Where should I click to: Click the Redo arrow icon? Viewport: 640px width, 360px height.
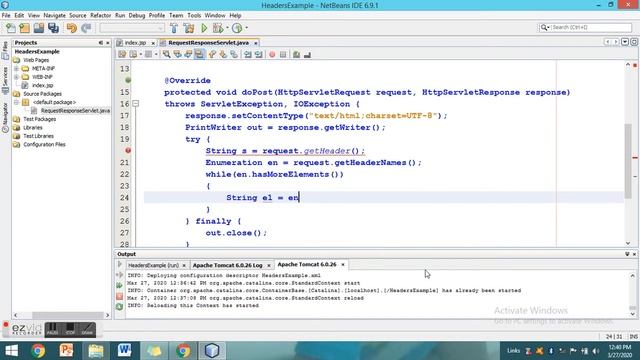pos(86,28)
